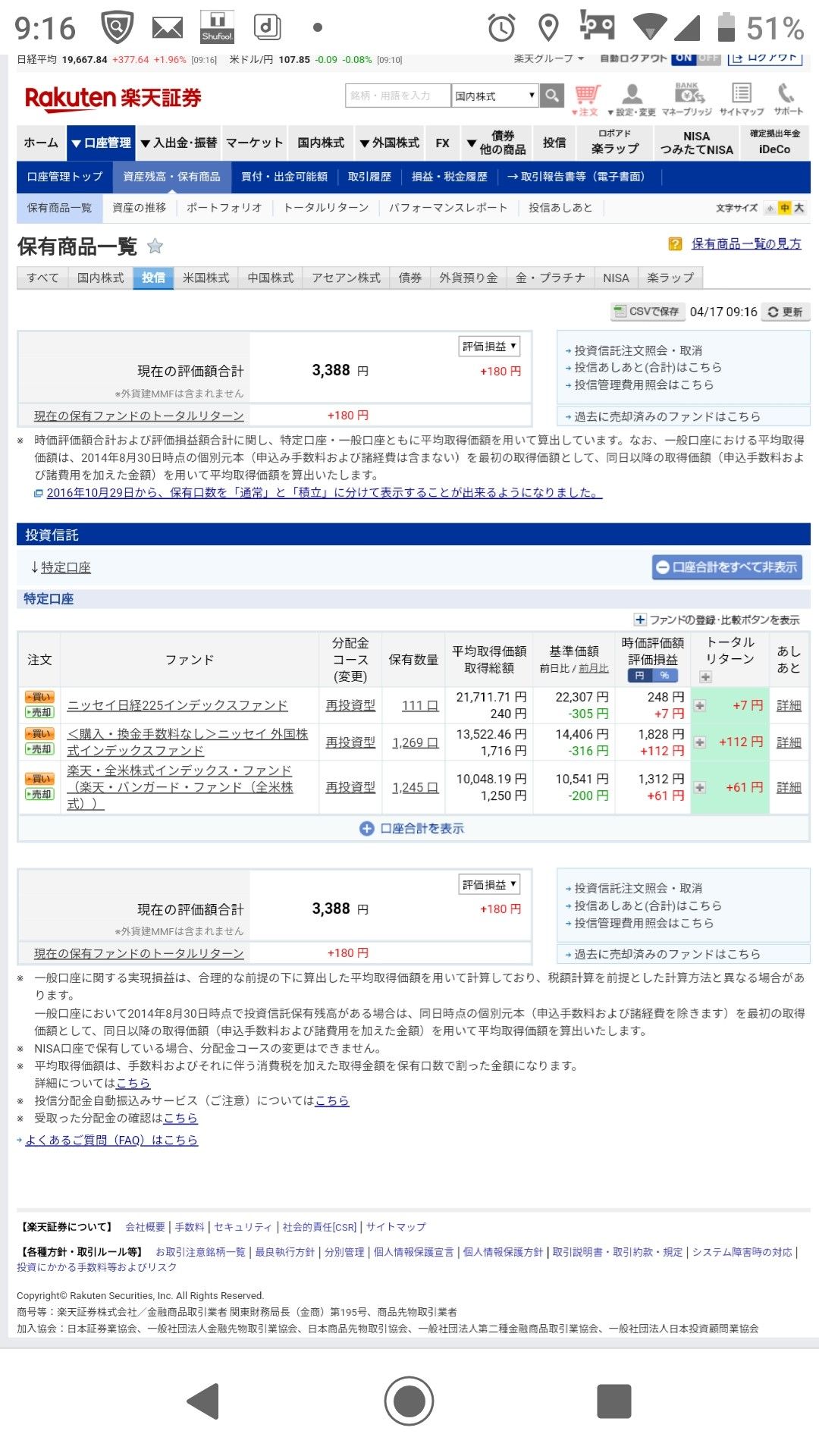Screen dimensions: 819x1456
Task: Switch valuation display to % toggle
Action: [665, 676]
